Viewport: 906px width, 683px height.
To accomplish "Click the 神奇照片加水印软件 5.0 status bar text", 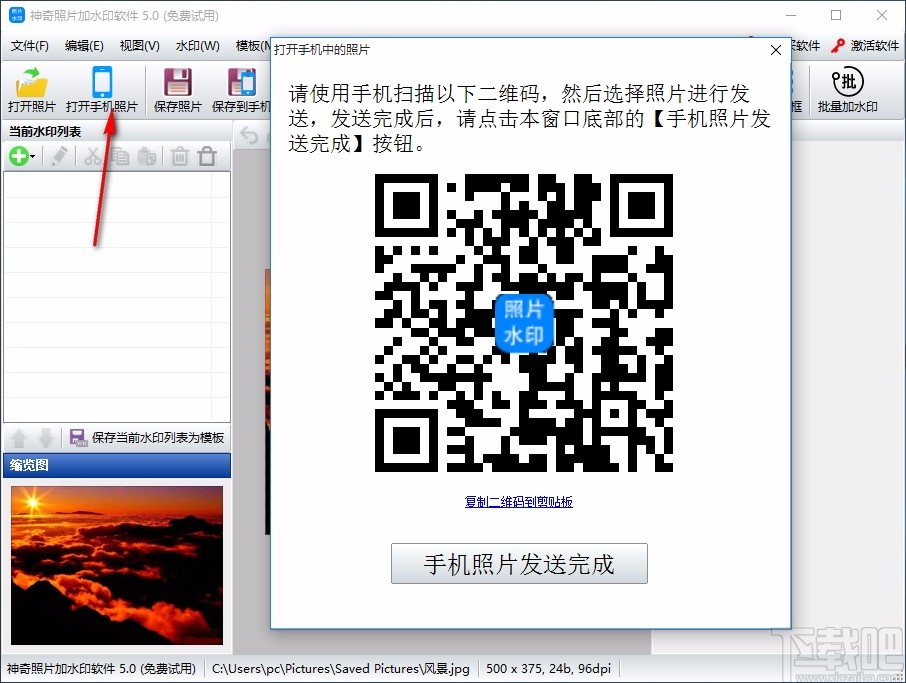I will coord(101,669).
